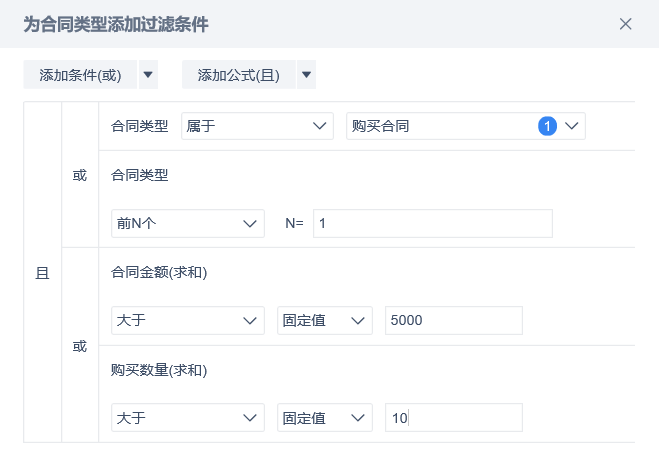Expand the 前N个 dropdown
The width and height of the screenshot is (659, 453).
tap(188, 224)
